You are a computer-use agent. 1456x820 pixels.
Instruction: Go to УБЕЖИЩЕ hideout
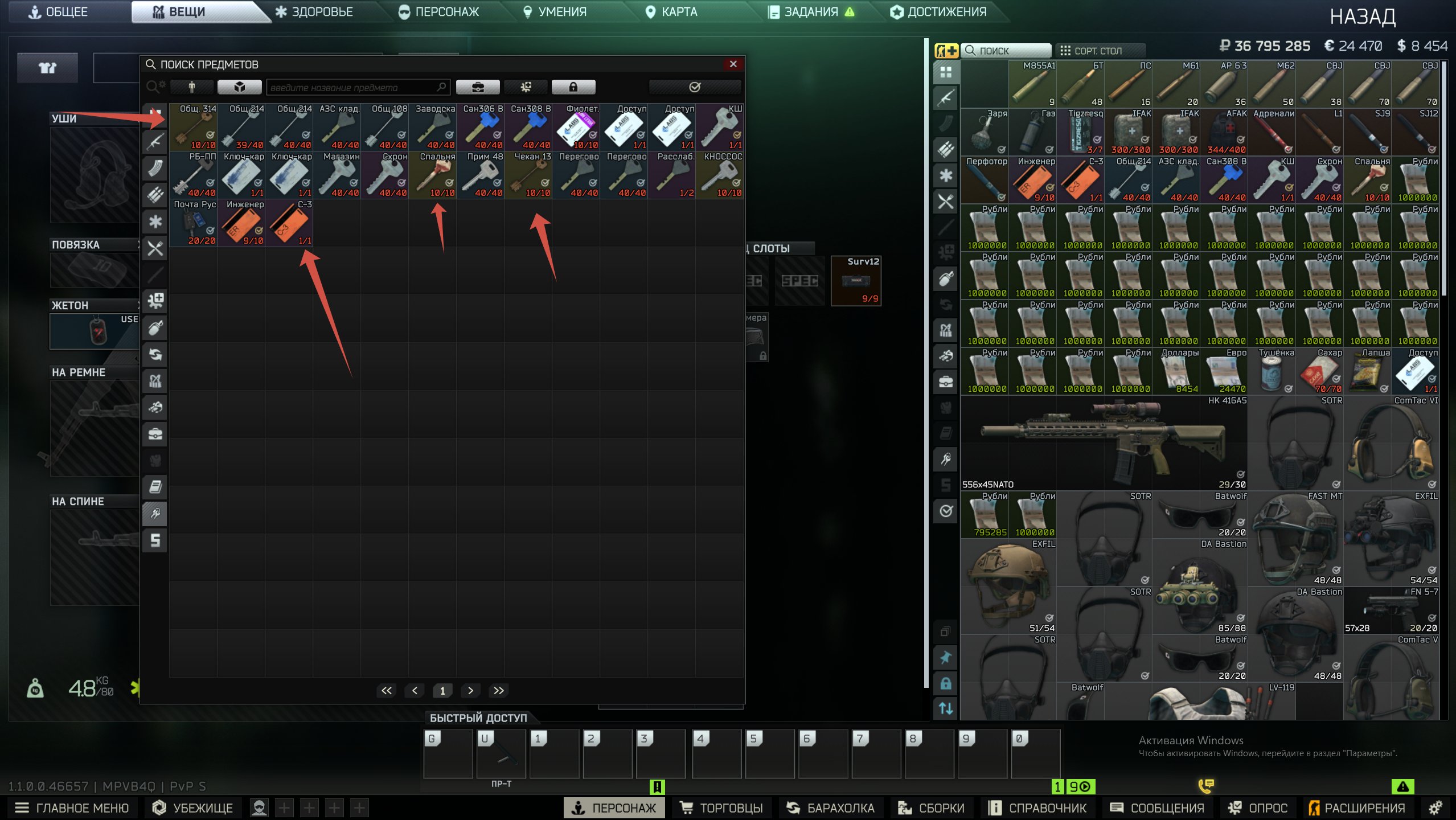click(x=193, y=808)
